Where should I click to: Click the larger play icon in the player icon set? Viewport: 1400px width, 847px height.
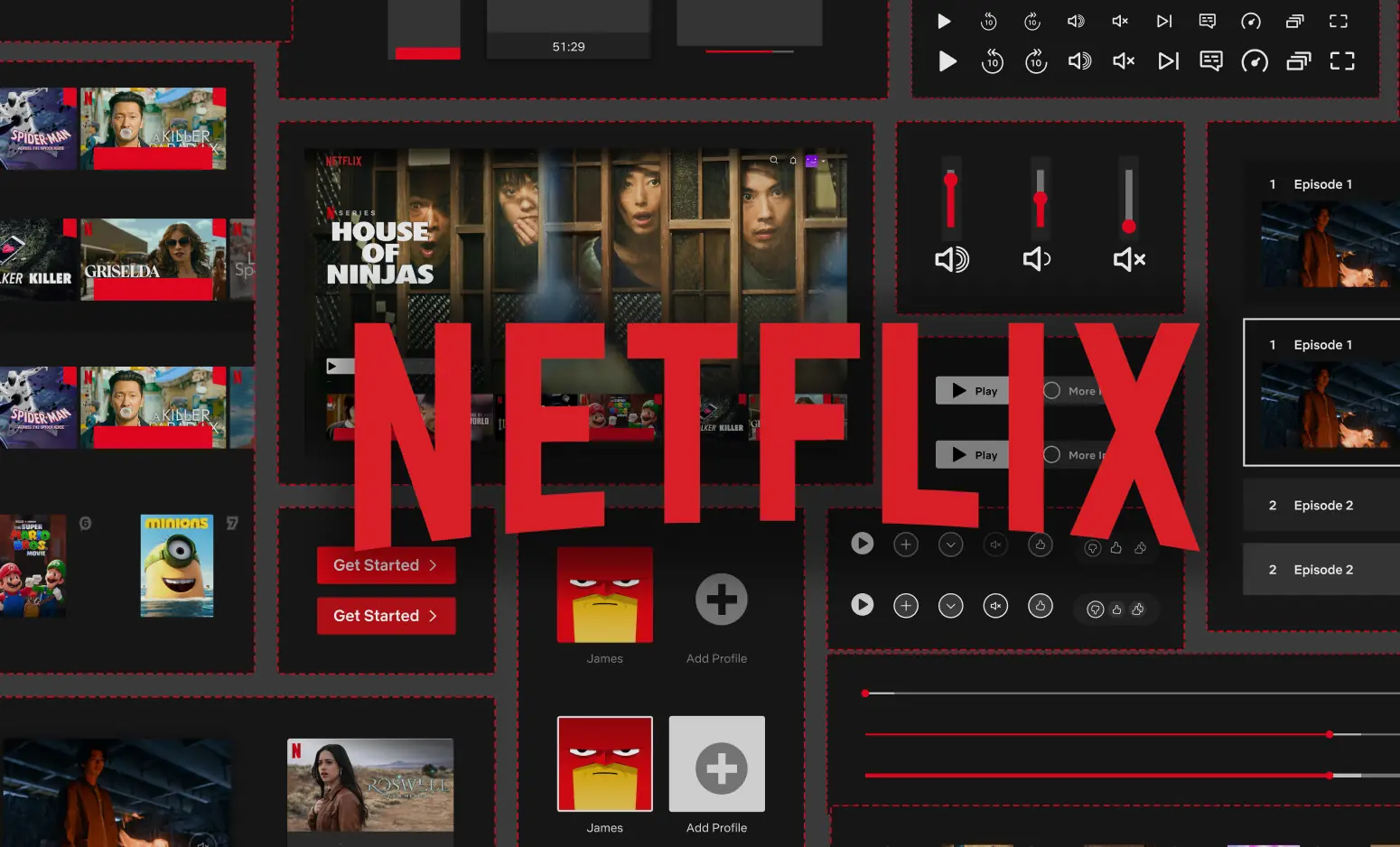coord(947,61)
